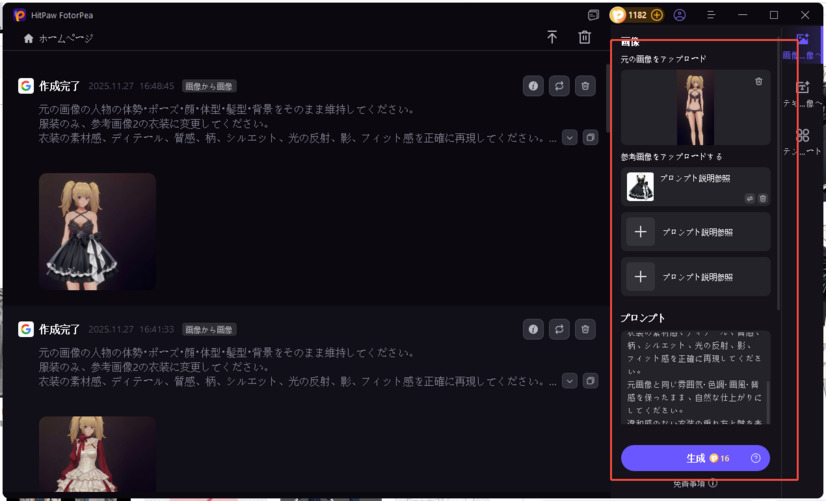Swap the reference image using the replace icon
Screen dimensions: 826x501
tap(750, 199)
